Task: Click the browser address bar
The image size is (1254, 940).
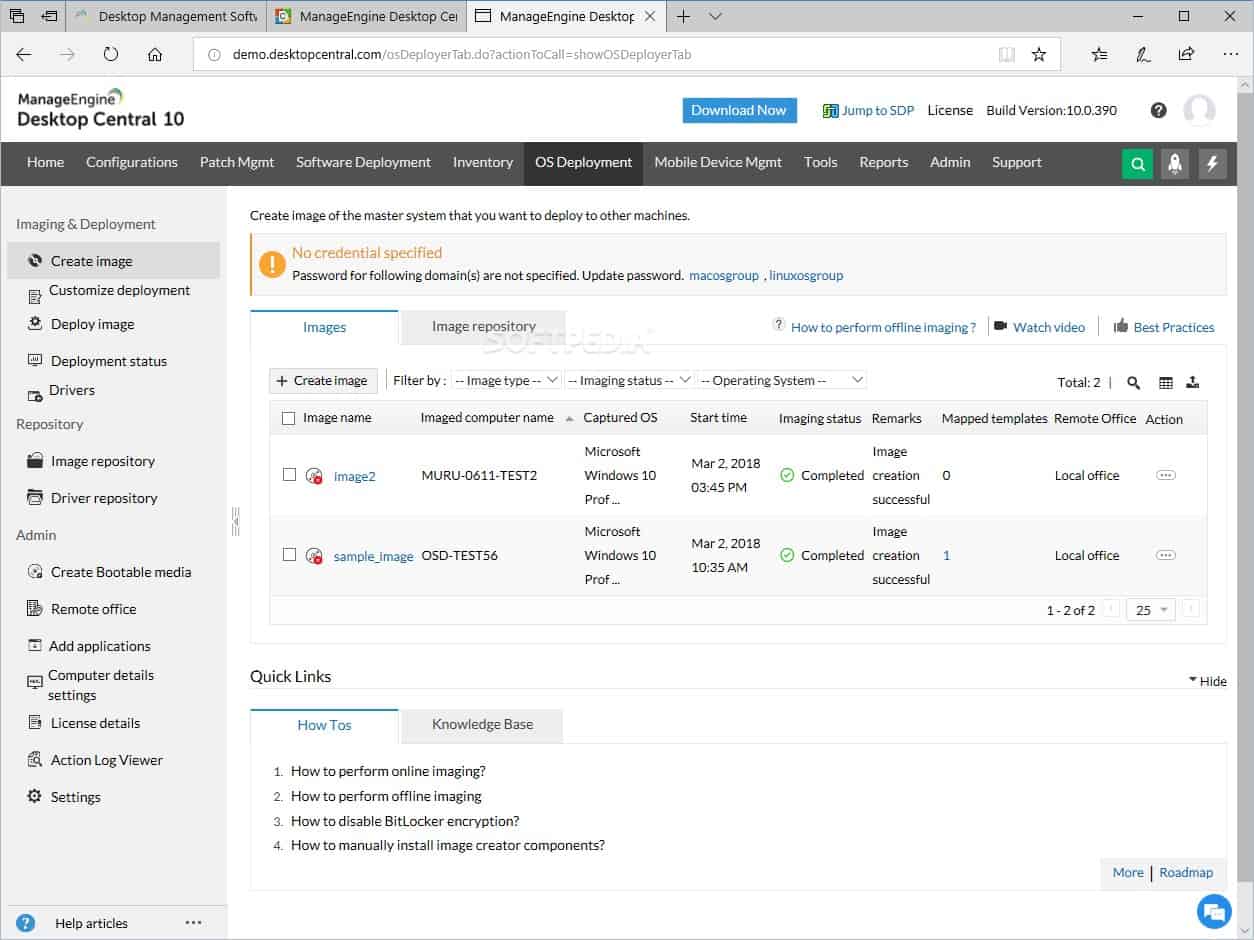Action: coord(600,55)
